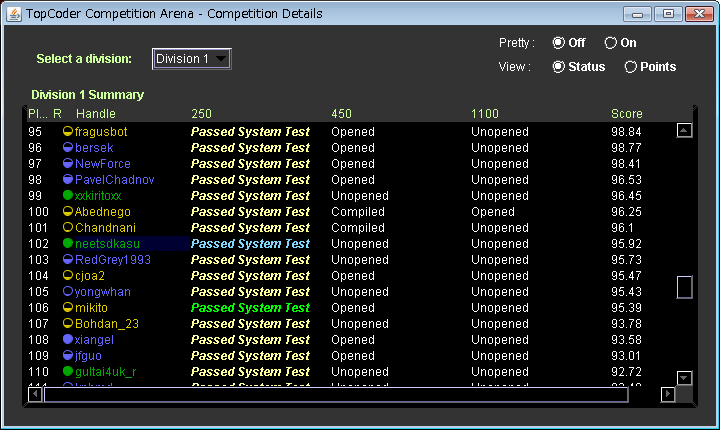720x430 pixels.
Task: Click place number 100 in table
Action: [x=38, y=211]
